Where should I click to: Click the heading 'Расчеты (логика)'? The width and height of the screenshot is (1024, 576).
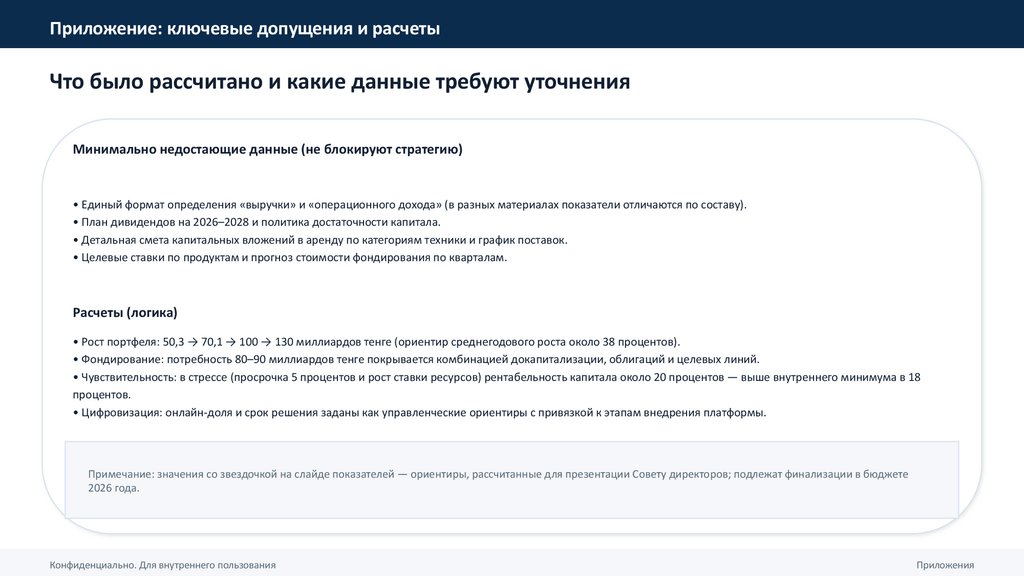125,312
